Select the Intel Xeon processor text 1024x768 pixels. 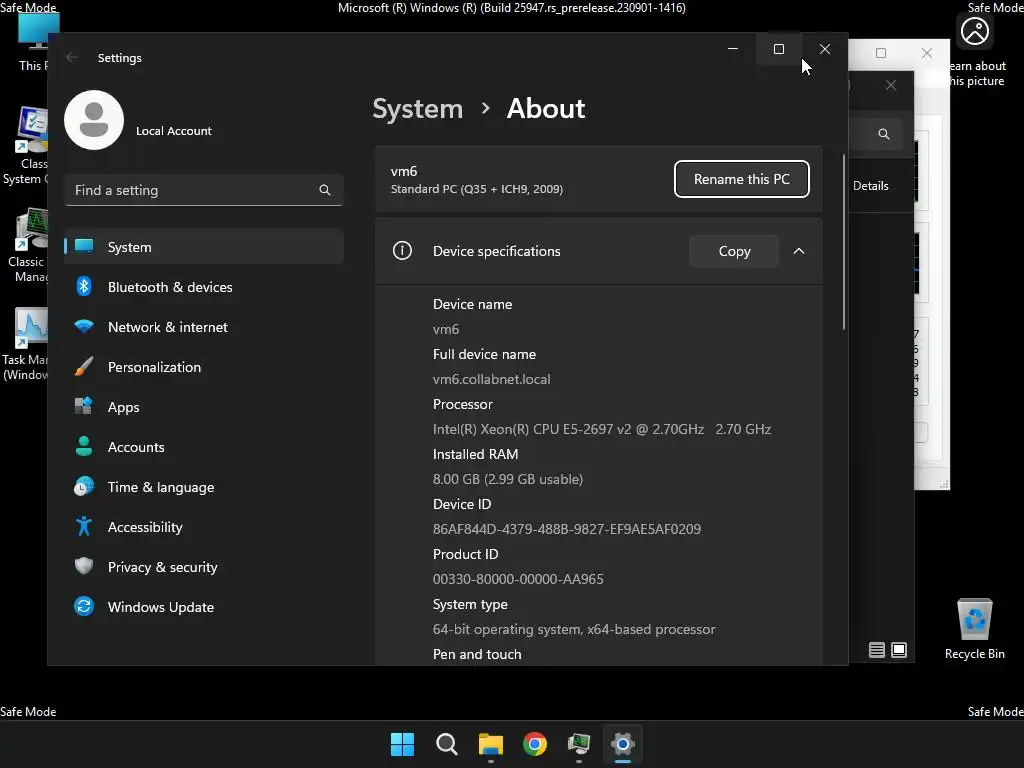[602, 429]
